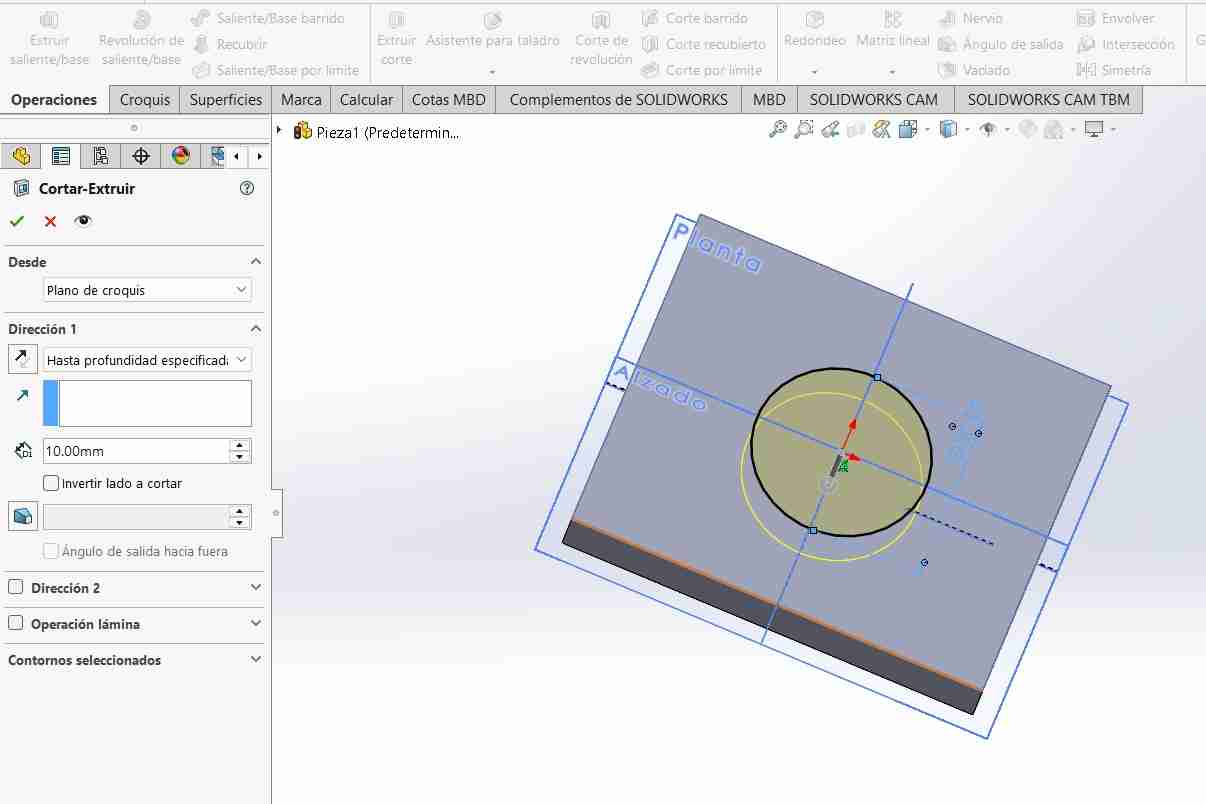Enable Invertir lado a cortar checkbox
The width and height of the screenshot is (1206, 804).
52,483
